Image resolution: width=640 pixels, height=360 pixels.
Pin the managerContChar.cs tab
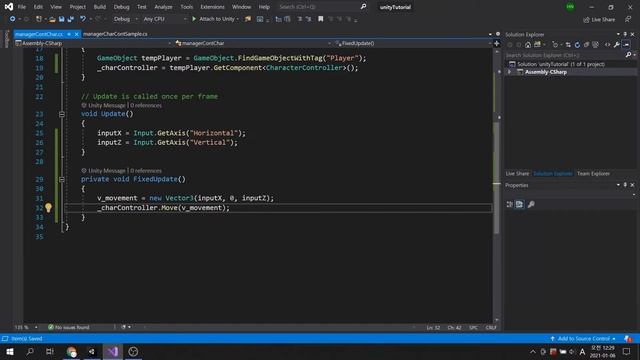(69, 34)
